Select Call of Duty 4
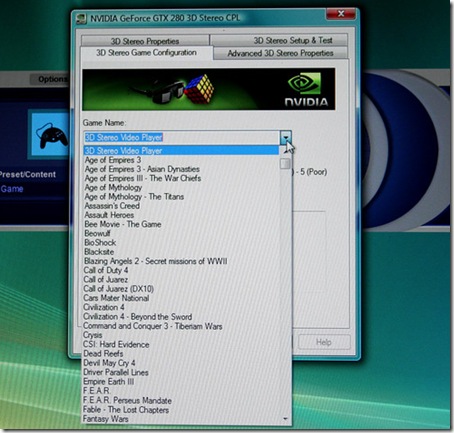 coord(181,270)
